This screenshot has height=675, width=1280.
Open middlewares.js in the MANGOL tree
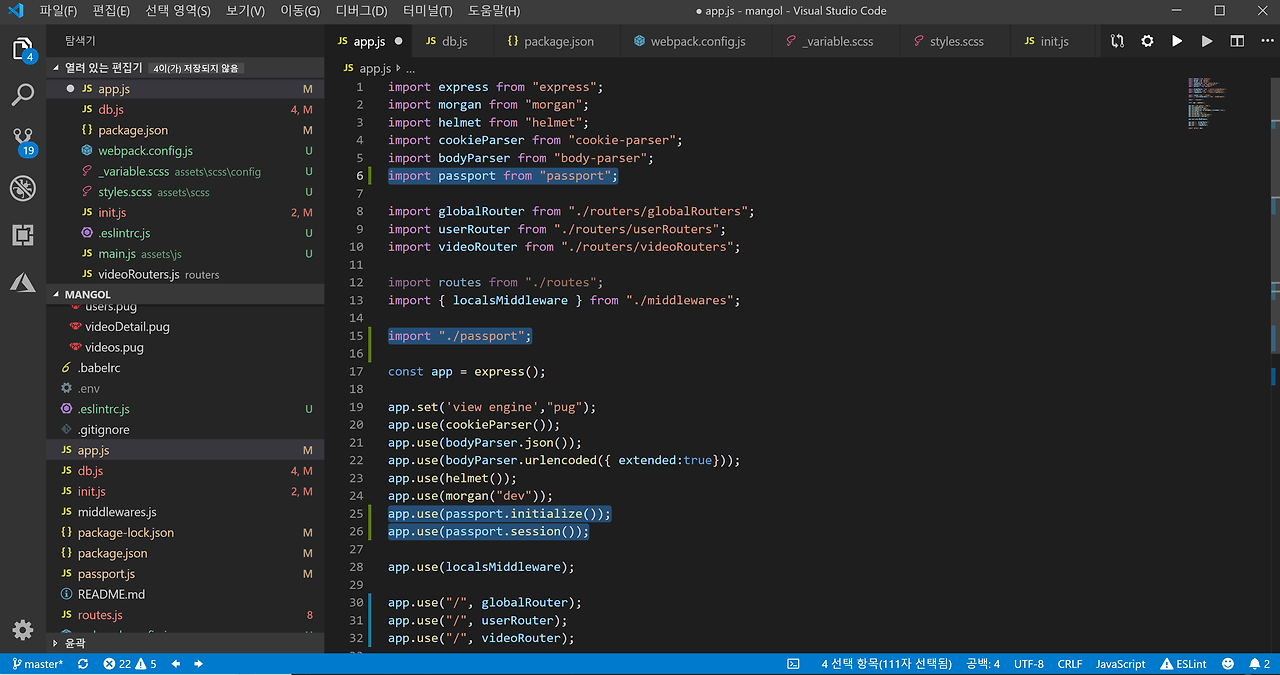click(x=185, y=512)
